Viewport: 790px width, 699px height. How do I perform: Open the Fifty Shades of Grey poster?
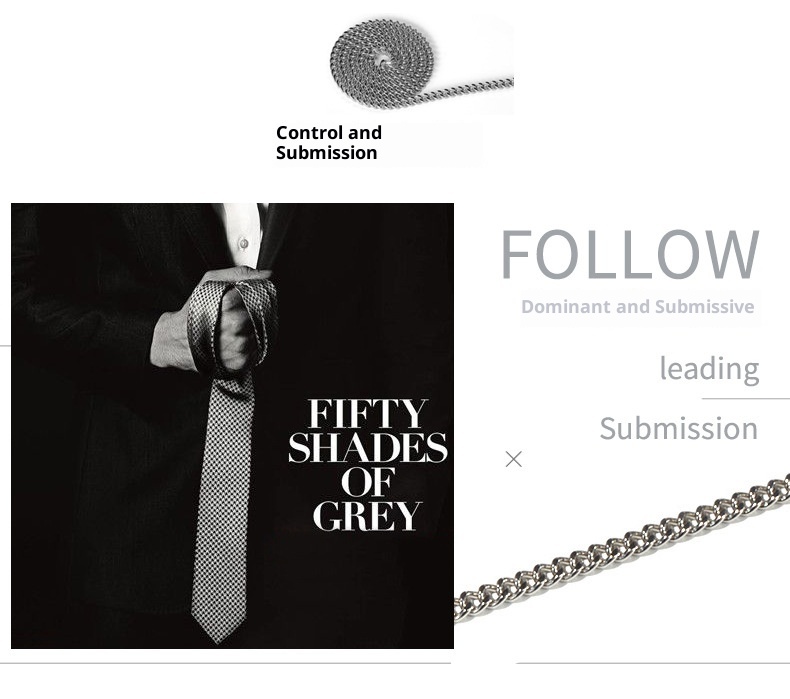(x=232, y=426)
